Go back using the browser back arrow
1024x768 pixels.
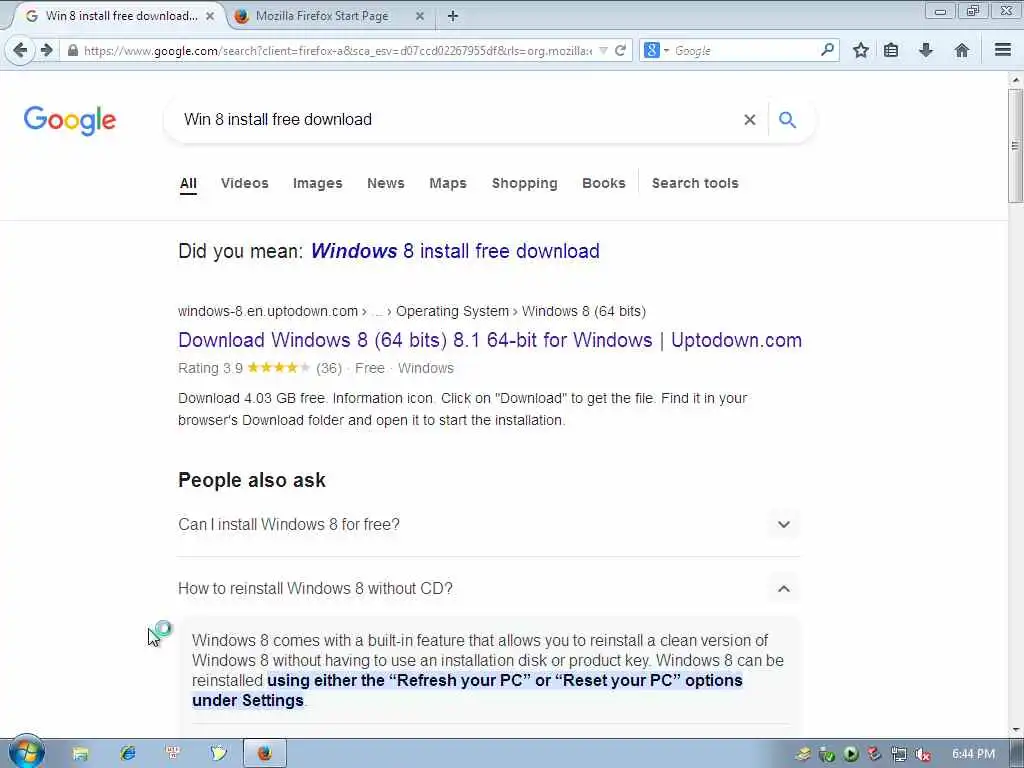20,50
